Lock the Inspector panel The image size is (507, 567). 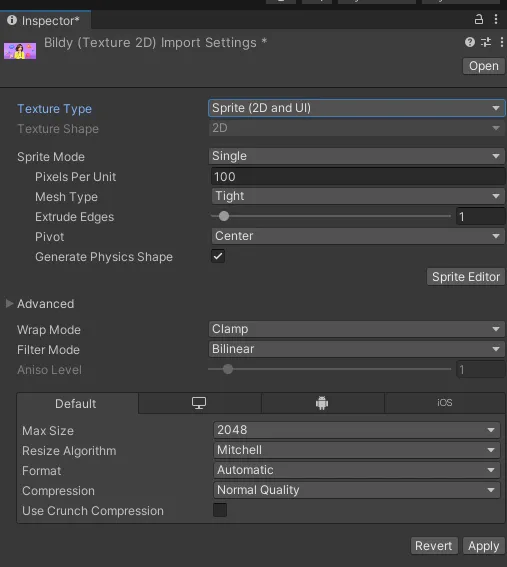pos(478,19)
